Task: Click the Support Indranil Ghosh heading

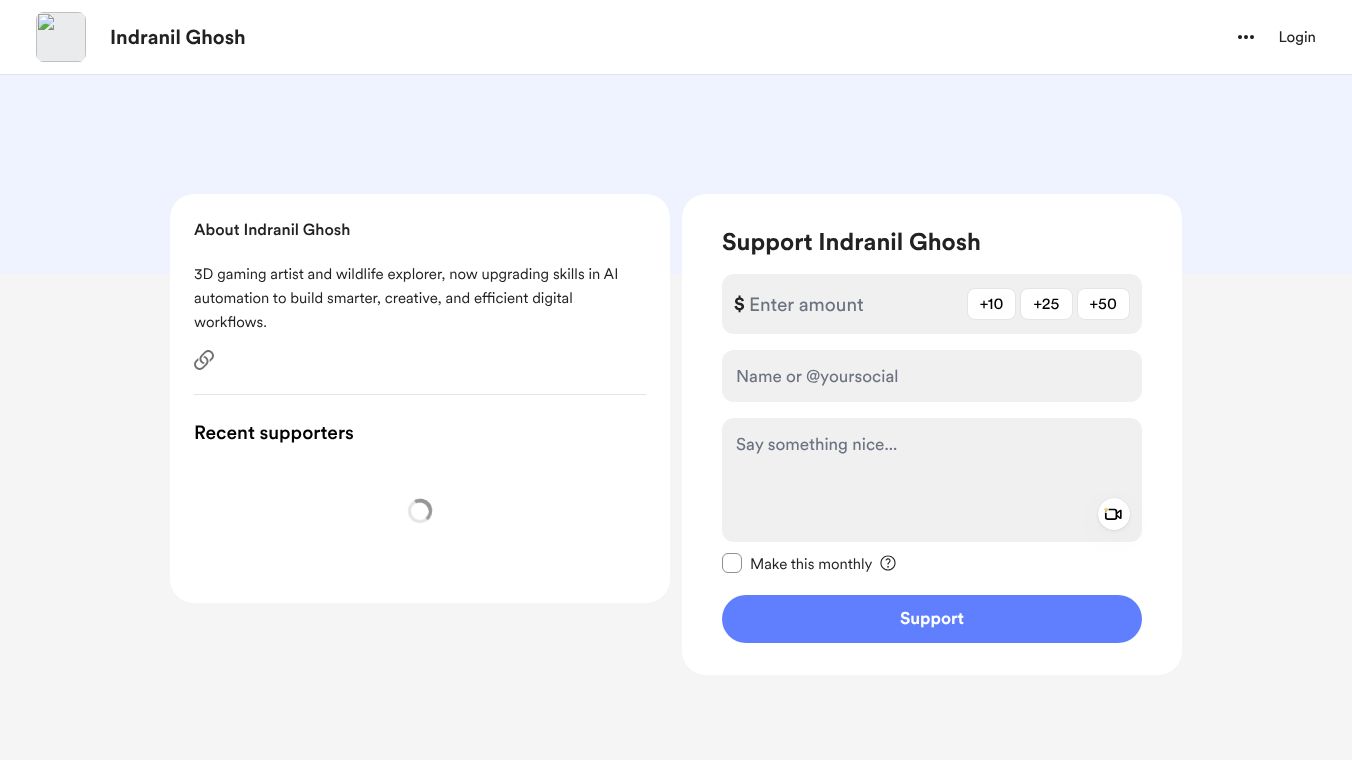Action: pyautogui.click(x=850, y=242)
